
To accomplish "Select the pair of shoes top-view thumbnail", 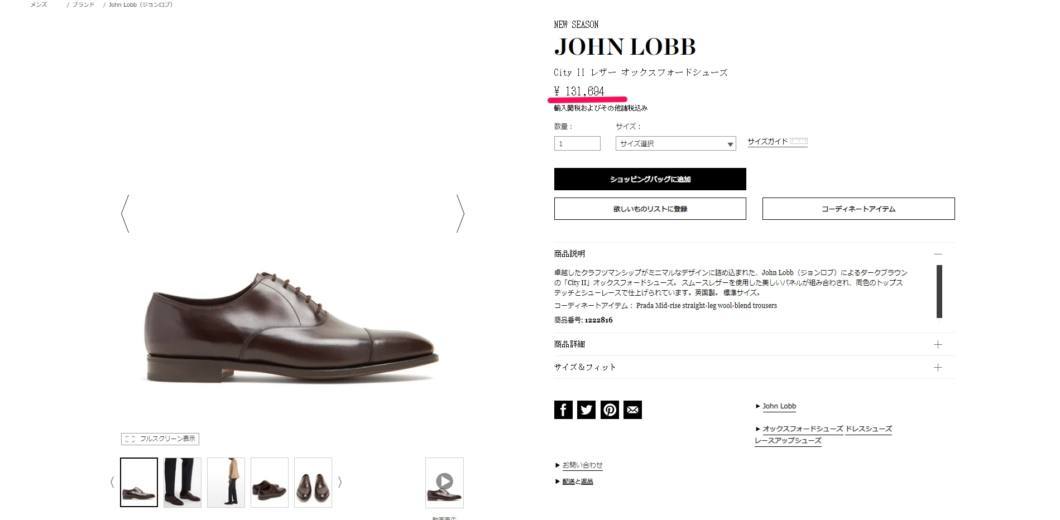I will (313, 482).
